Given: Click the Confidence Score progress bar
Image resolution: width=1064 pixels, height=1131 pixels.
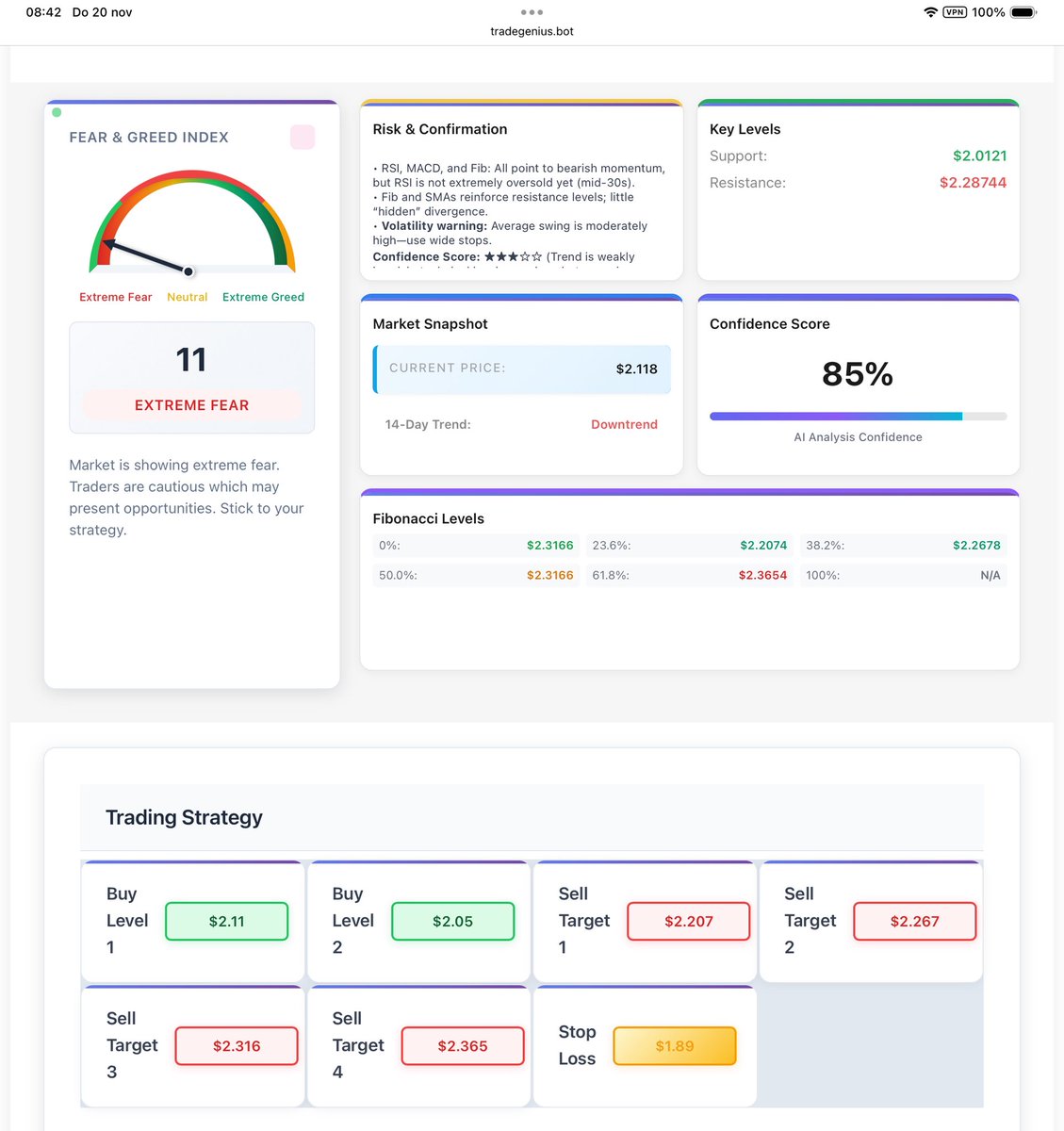Looking at the screenshot, I should 858,416.
